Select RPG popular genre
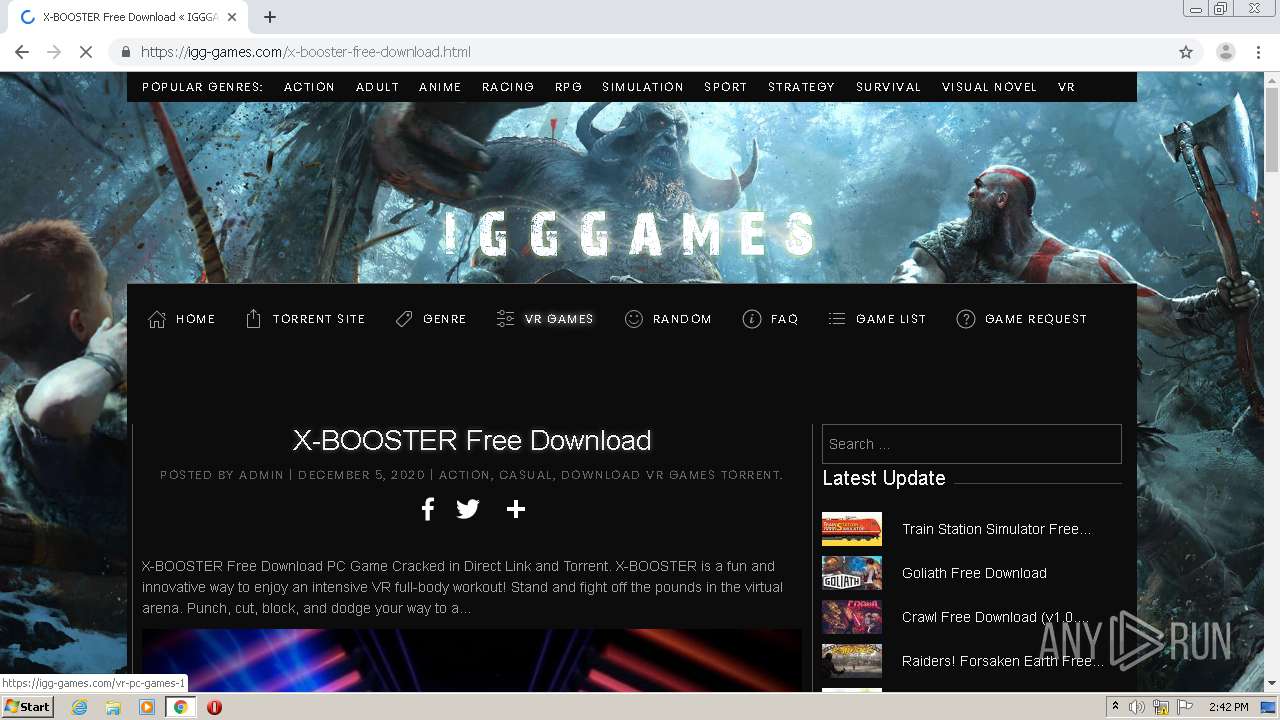 pyautogui.click(x=568, y=87)
